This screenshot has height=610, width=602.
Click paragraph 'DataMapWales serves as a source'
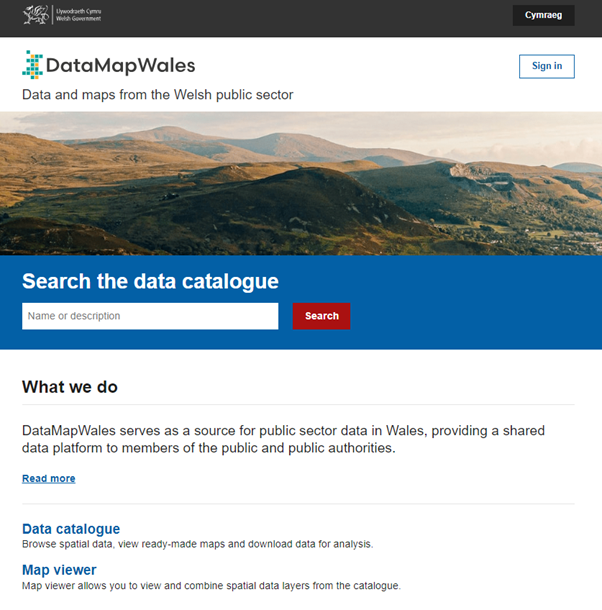coord(283,439)
